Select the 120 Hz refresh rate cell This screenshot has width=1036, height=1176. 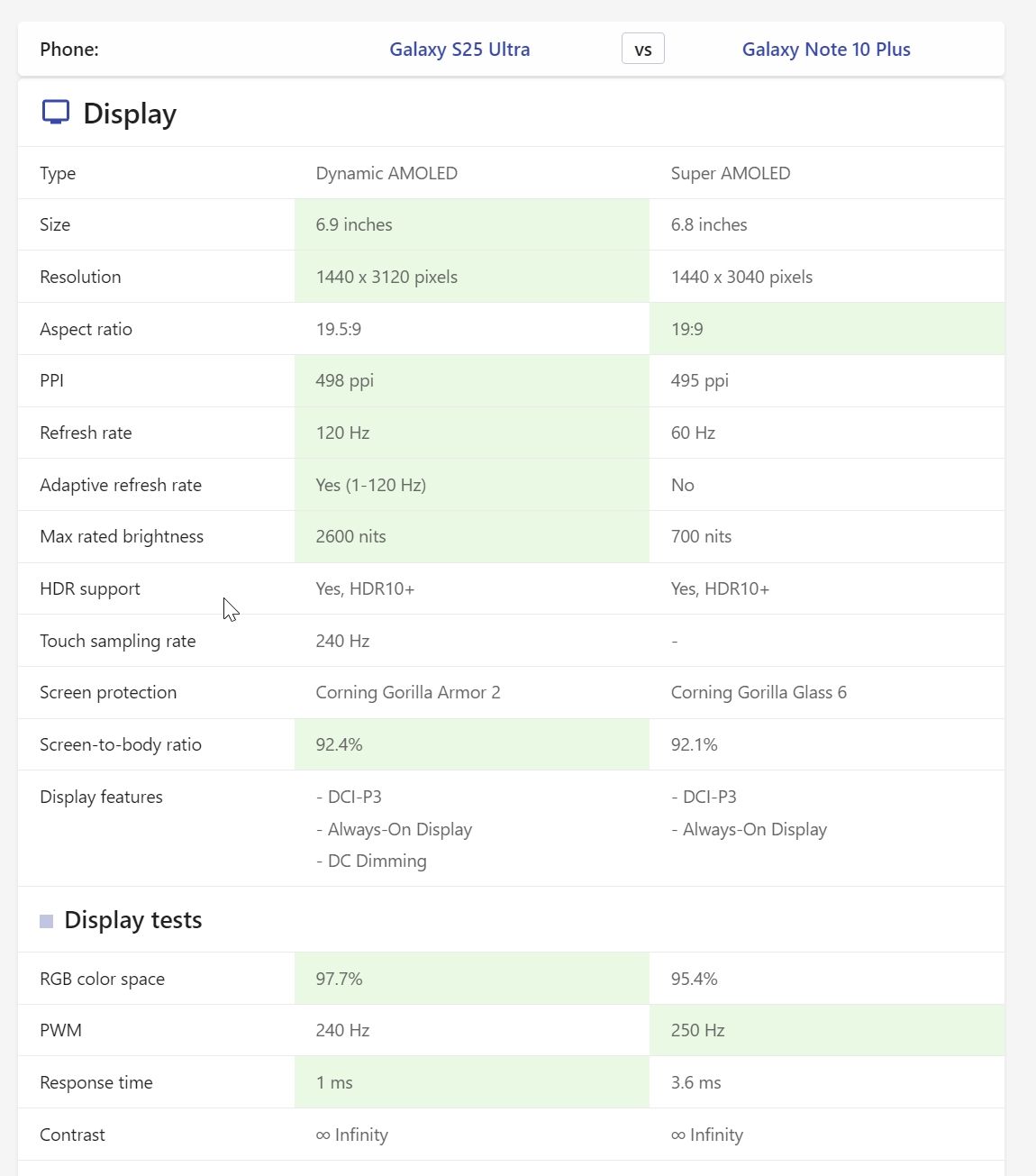pos(472,433)
